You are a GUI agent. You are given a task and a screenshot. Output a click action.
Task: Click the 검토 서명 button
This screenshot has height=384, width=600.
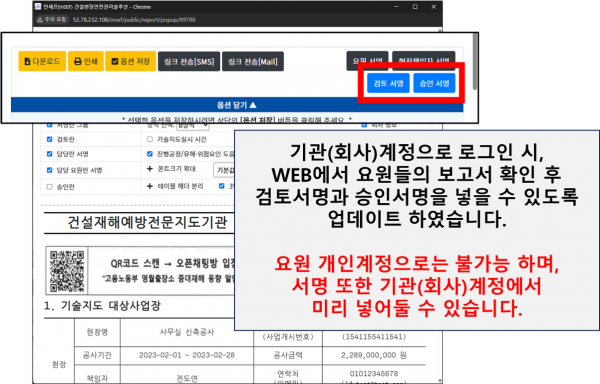388,83
